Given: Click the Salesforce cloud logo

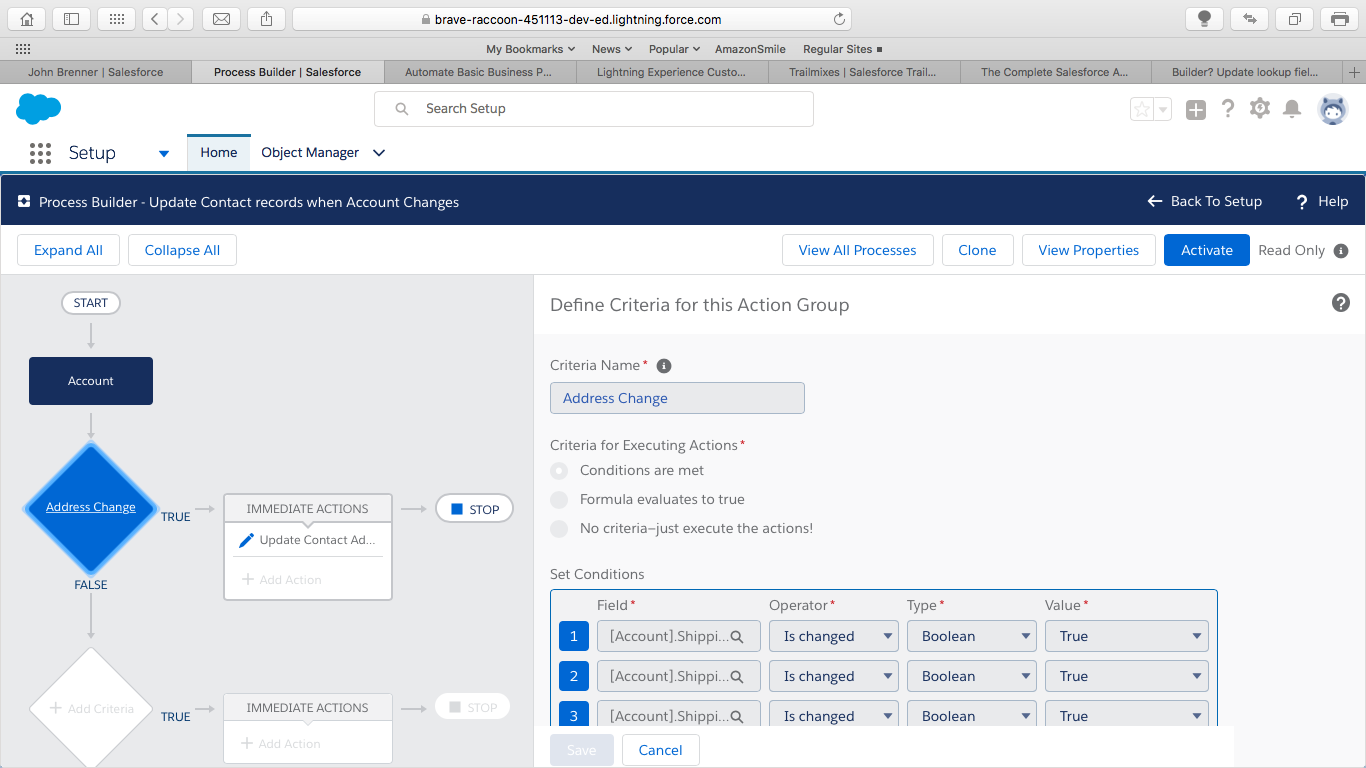Looking at the screenshot, I should (39, 109).
